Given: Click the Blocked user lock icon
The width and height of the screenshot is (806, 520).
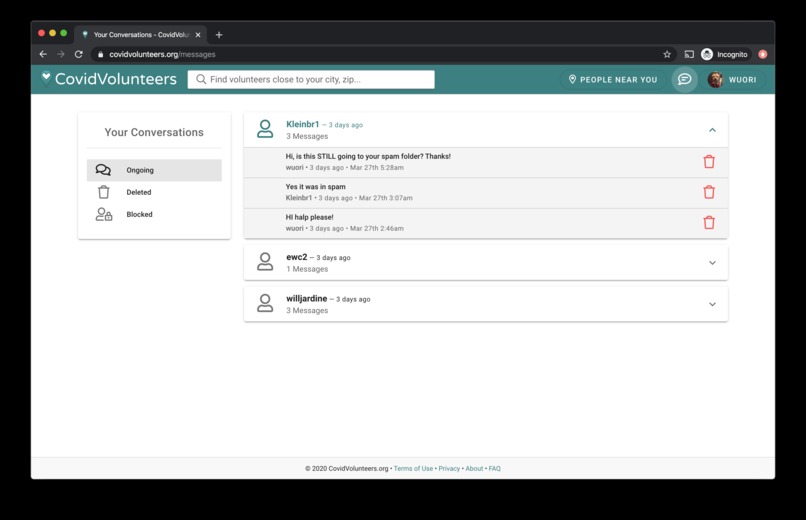Looking at the screenshot, I should click(104, 214).
